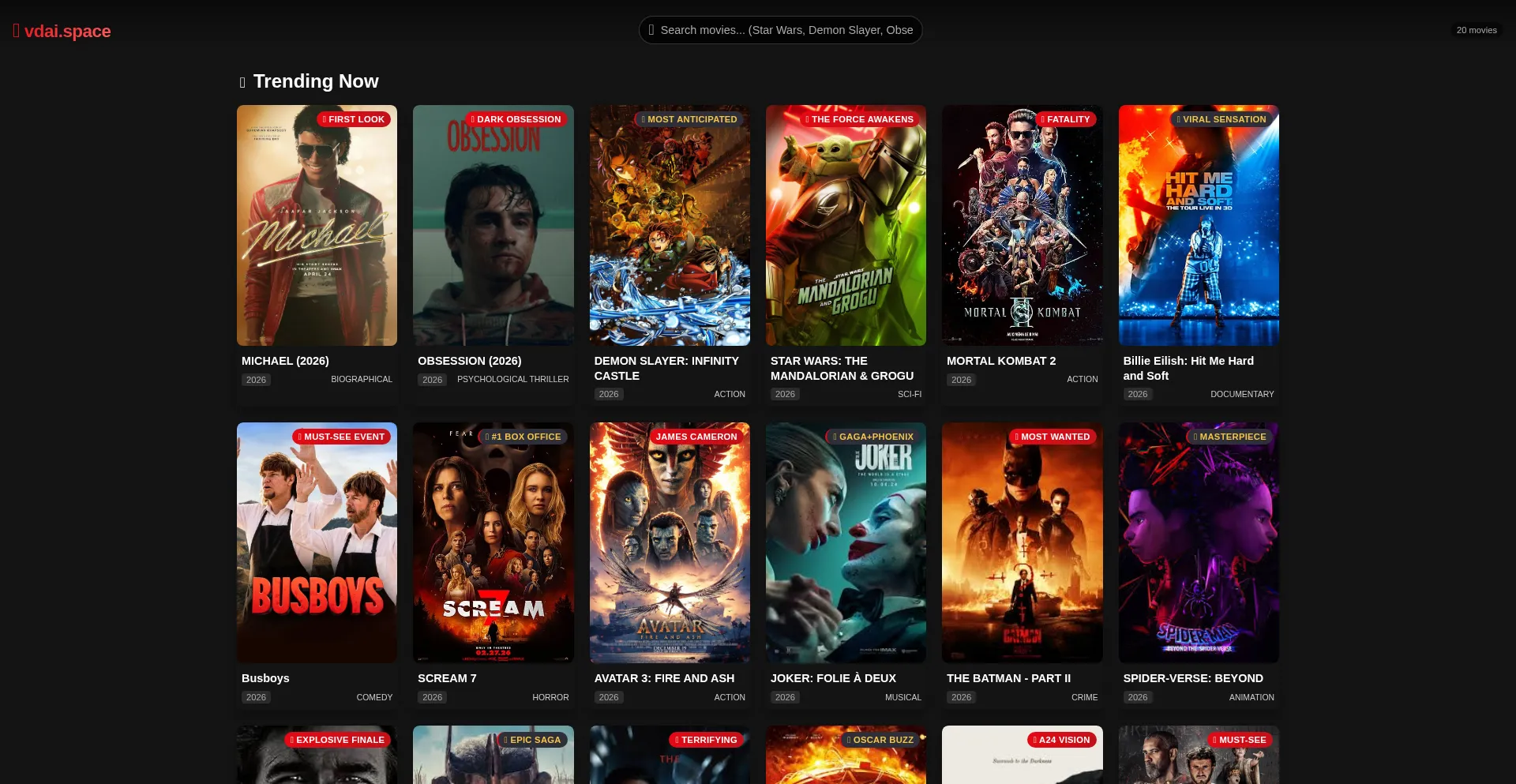Click the PSYCHOLOGICAL THRILLER genre label
Image resolution: width=1516 pixels, height=784 pixels.
click(x=513, y=380)
